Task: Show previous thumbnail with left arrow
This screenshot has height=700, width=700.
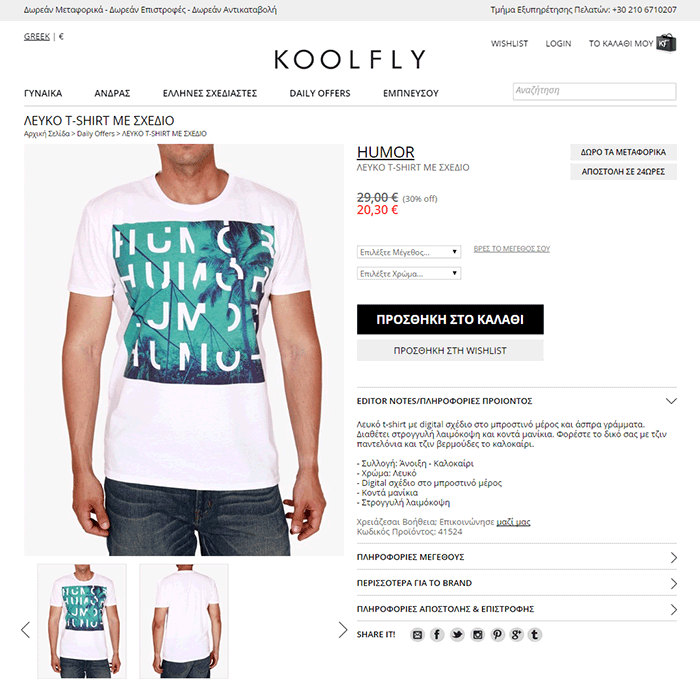Action: tap(25, 630)
